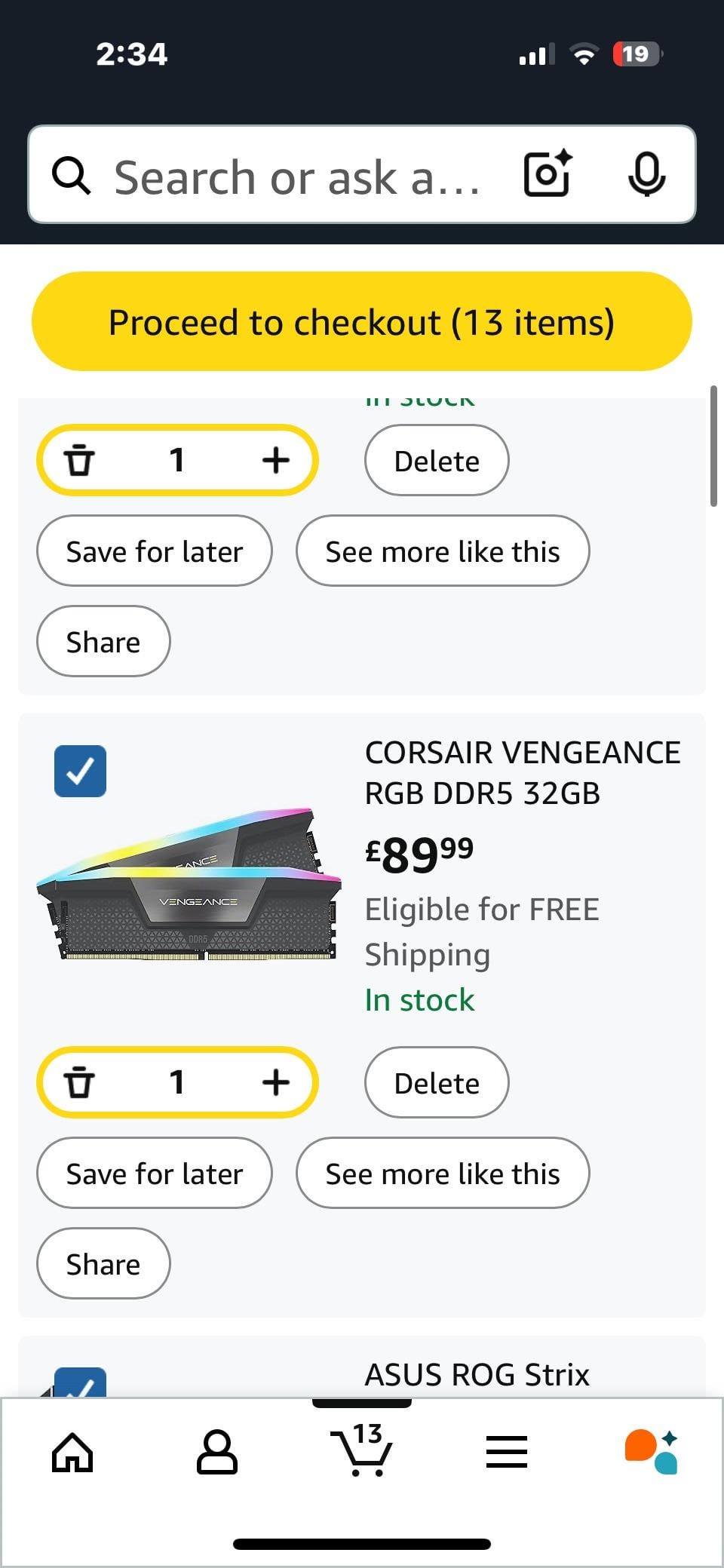Image resolution: width=724 pixels, height=1568 pixels.
Task: Tap the magnifying glass search icon
Action: 72,176
